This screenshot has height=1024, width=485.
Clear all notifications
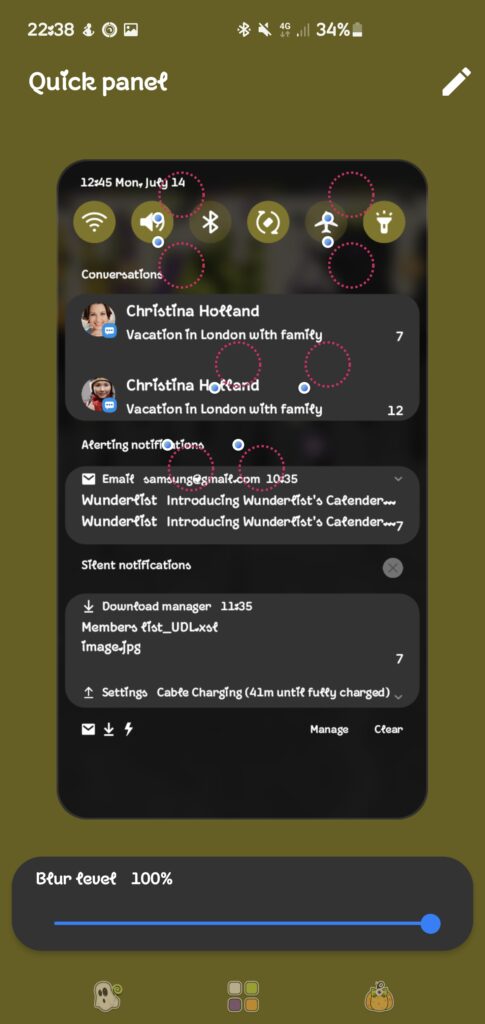pos(388,729)
